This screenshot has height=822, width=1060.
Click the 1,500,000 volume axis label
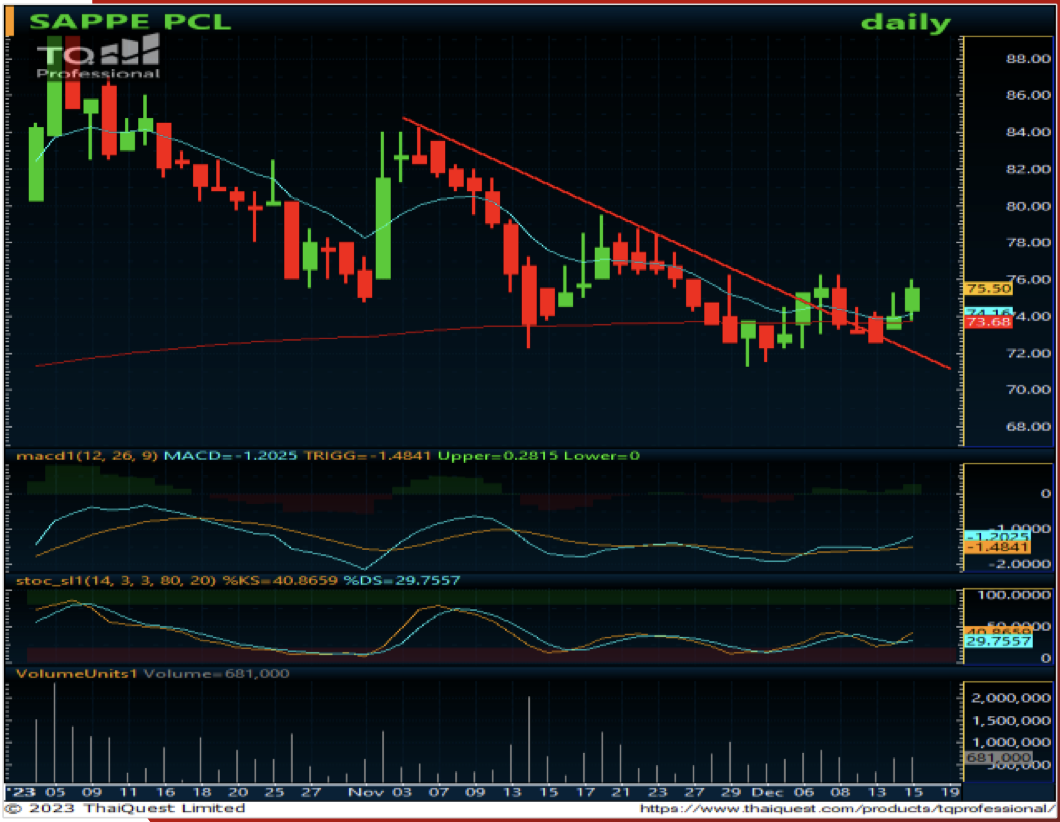tap(1011, 721)
